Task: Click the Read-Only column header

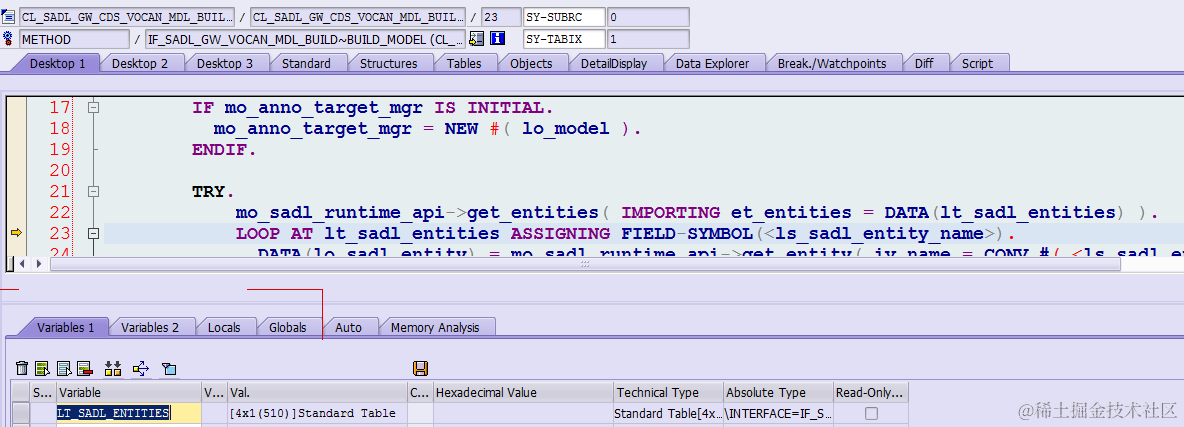Action: pos(871,392)
